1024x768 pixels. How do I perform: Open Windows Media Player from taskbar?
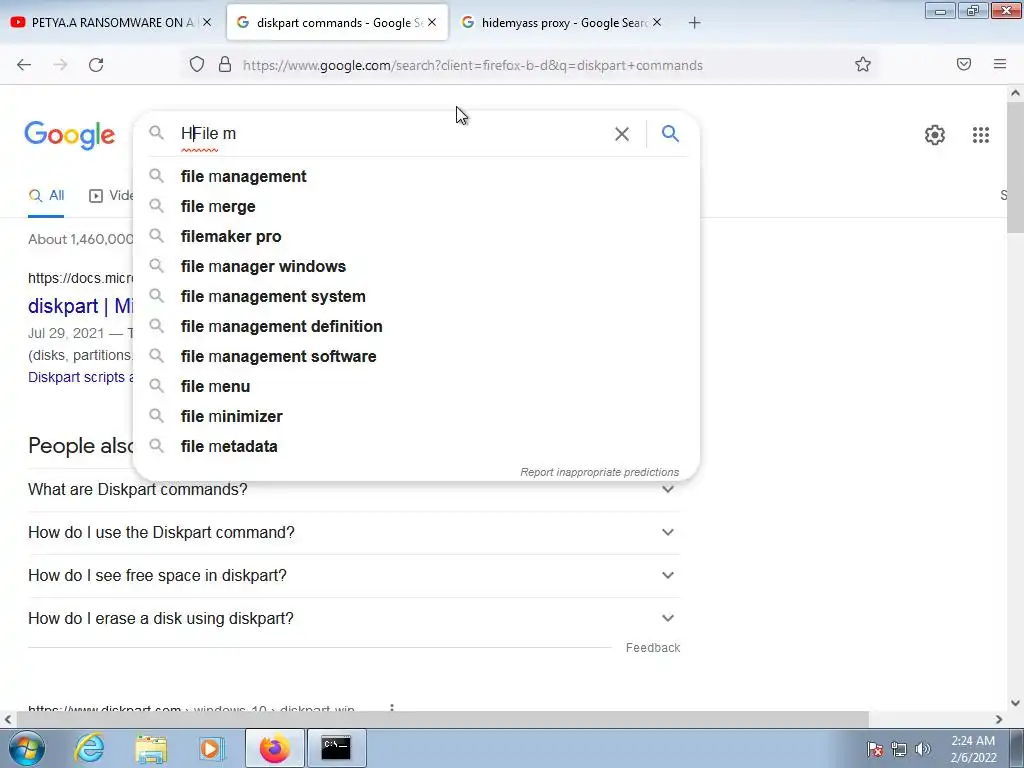coord(212,748)
